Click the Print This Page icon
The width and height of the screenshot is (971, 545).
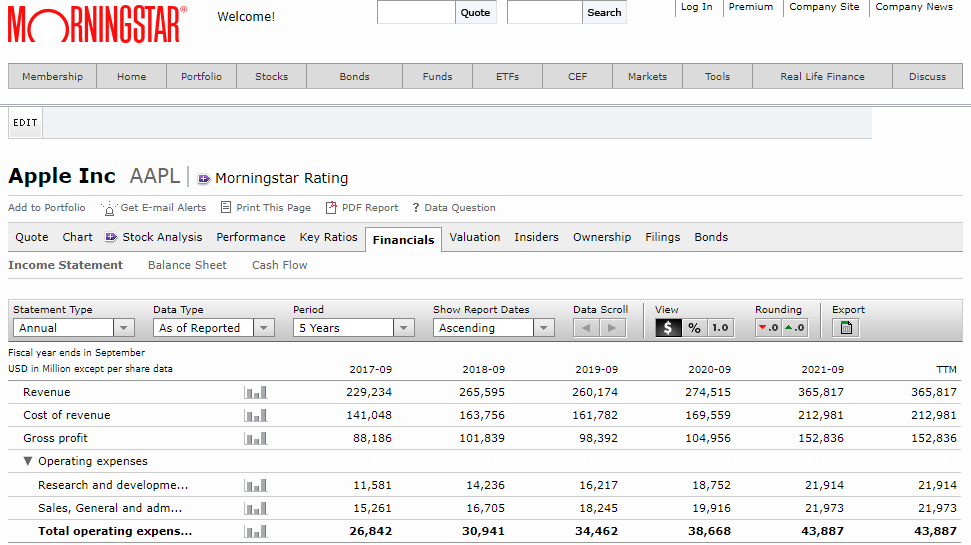(x=226, y=207)
